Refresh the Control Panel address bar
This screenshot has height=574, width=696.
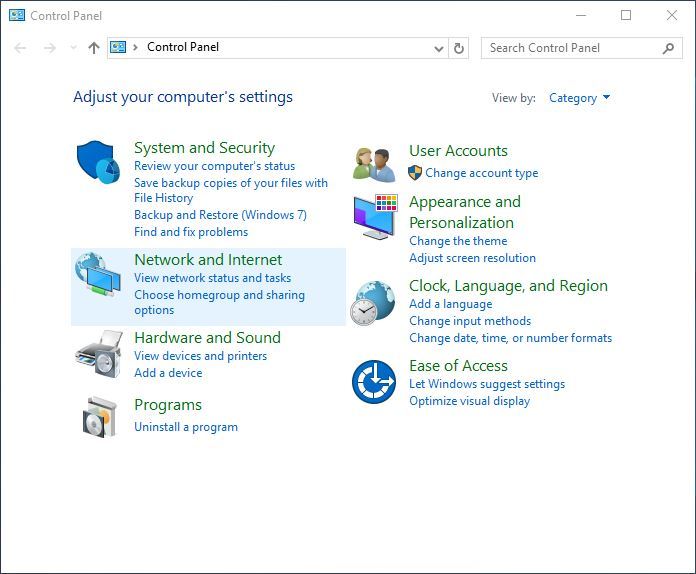click(459, 48)
